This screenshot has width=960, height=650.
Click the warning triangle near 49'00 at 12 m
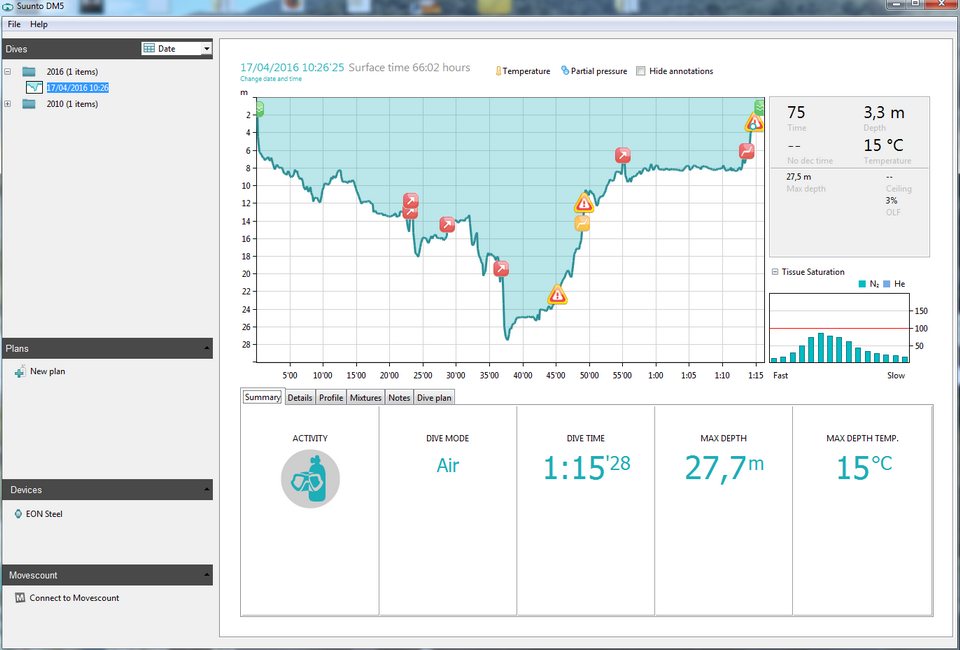click(584, 203)
